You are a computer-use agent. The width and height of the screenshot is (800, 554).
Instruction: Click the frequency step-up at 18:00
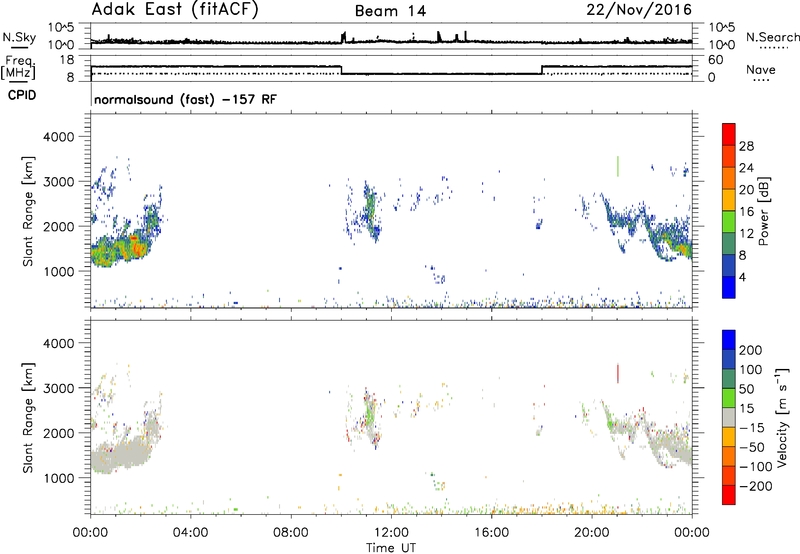click(x=542, y=70)
